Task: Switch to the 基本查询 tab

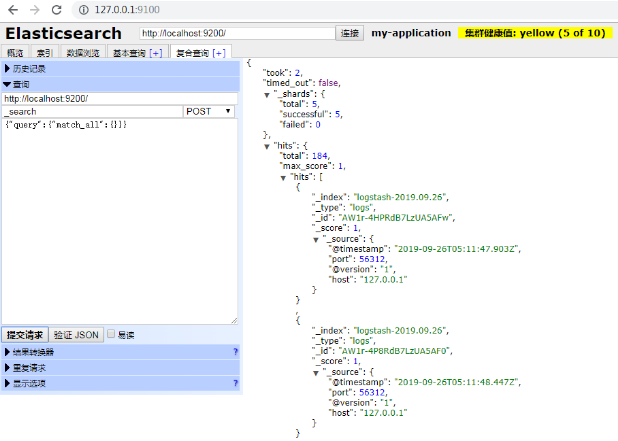Action: [x=129, y=53]
